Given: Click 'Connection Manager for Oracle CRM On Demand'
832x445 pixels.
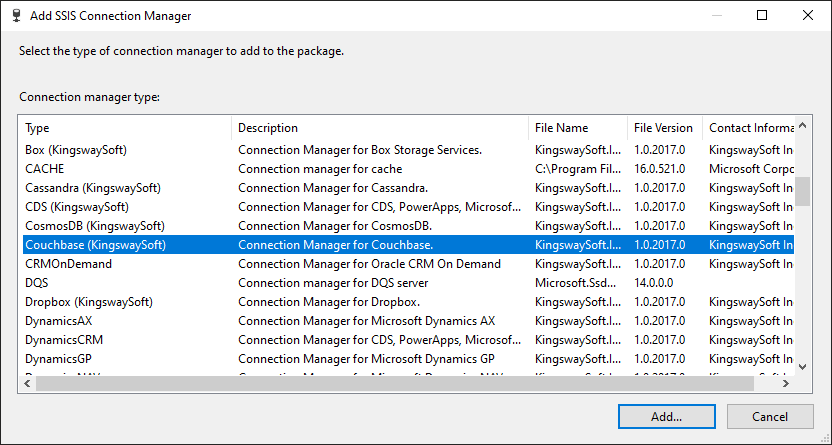Looking at the screenshot, I should pyautogui.click(x=370, y=264).
